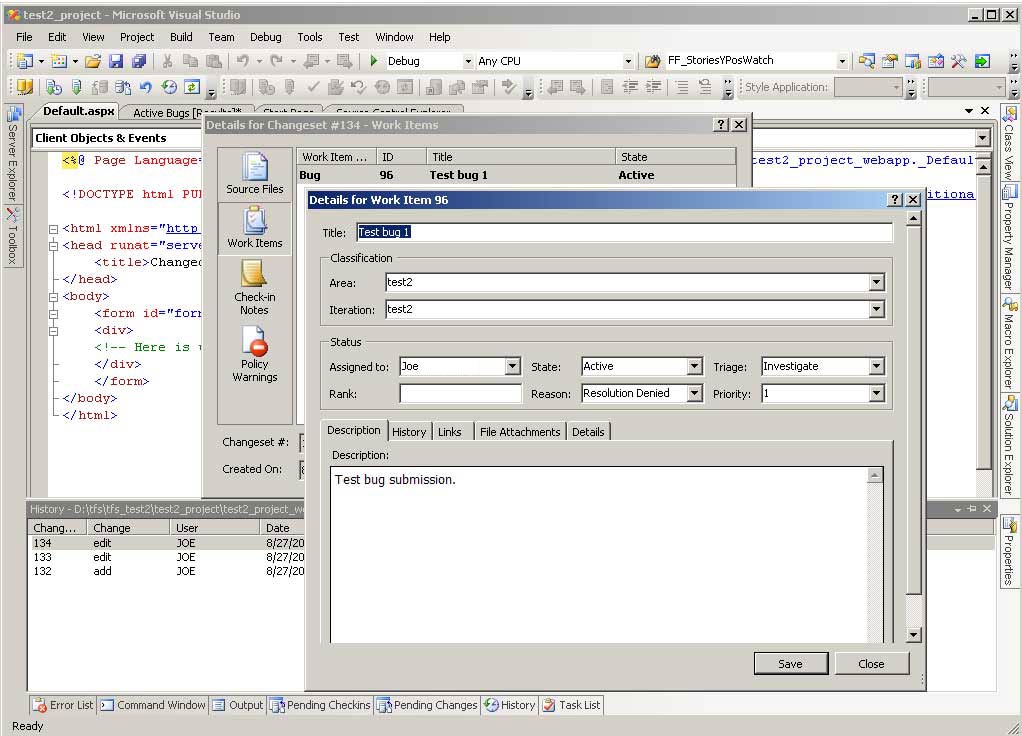Select Source Files in changeset dialog
This screenshot has height=736, width=1022.
tap(255, 173)
